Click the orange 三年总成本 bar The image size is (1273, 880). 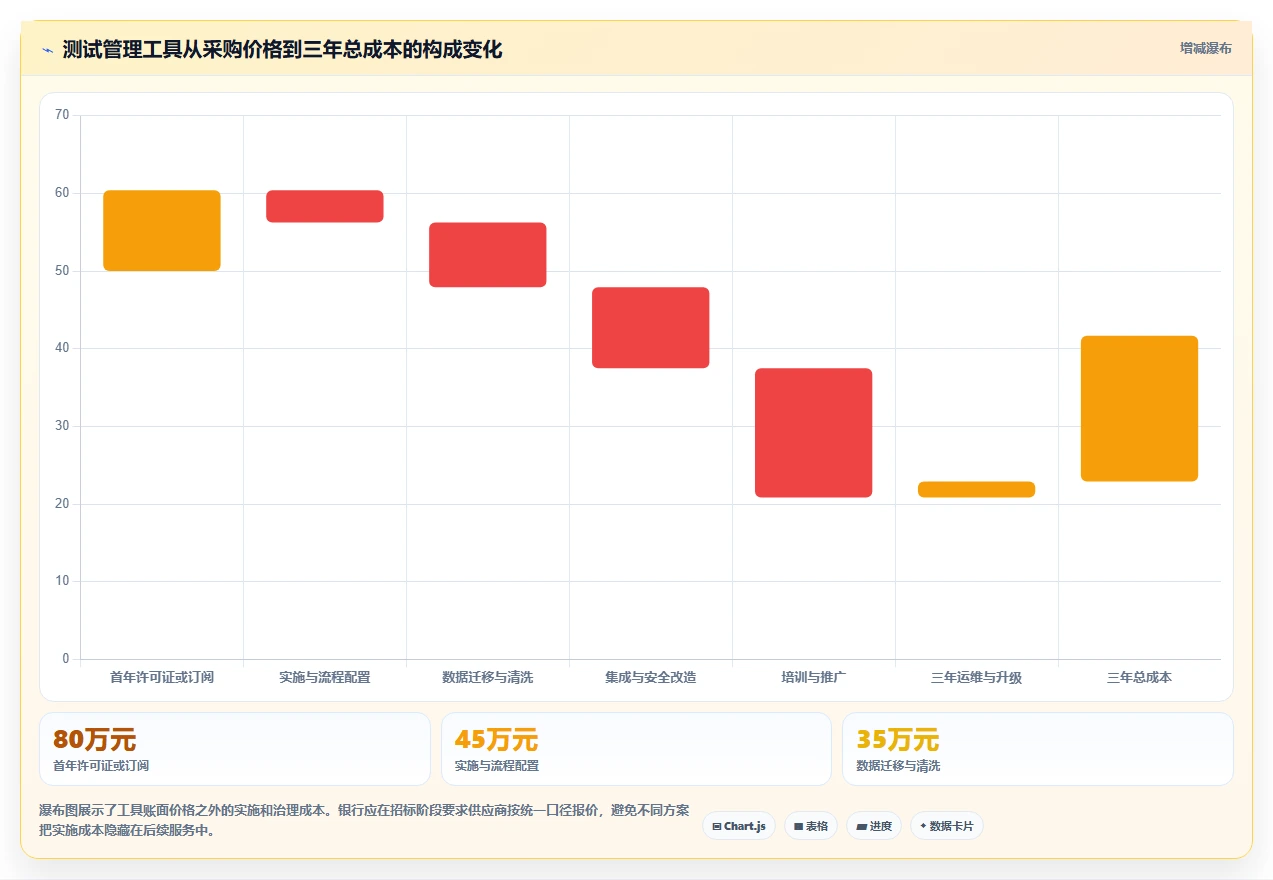[x=1140, y=409]
